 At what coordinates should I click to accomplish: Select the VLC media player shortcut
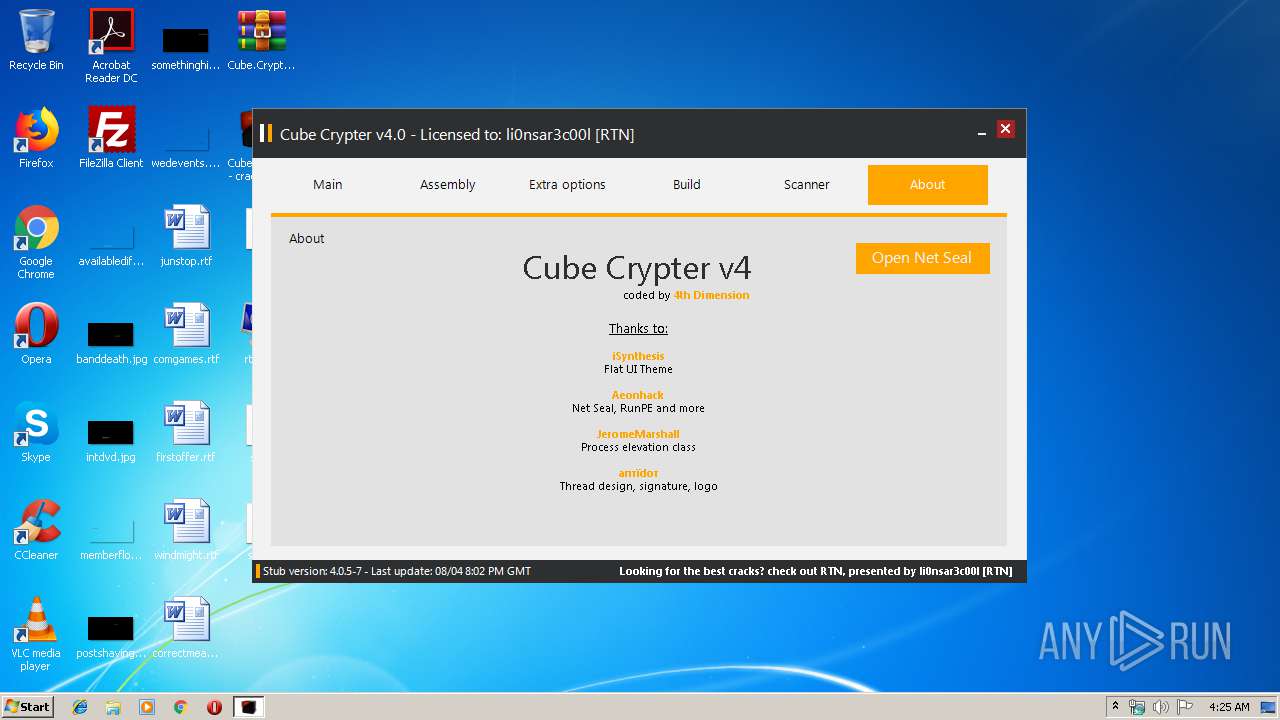click(x=36, y=634)
